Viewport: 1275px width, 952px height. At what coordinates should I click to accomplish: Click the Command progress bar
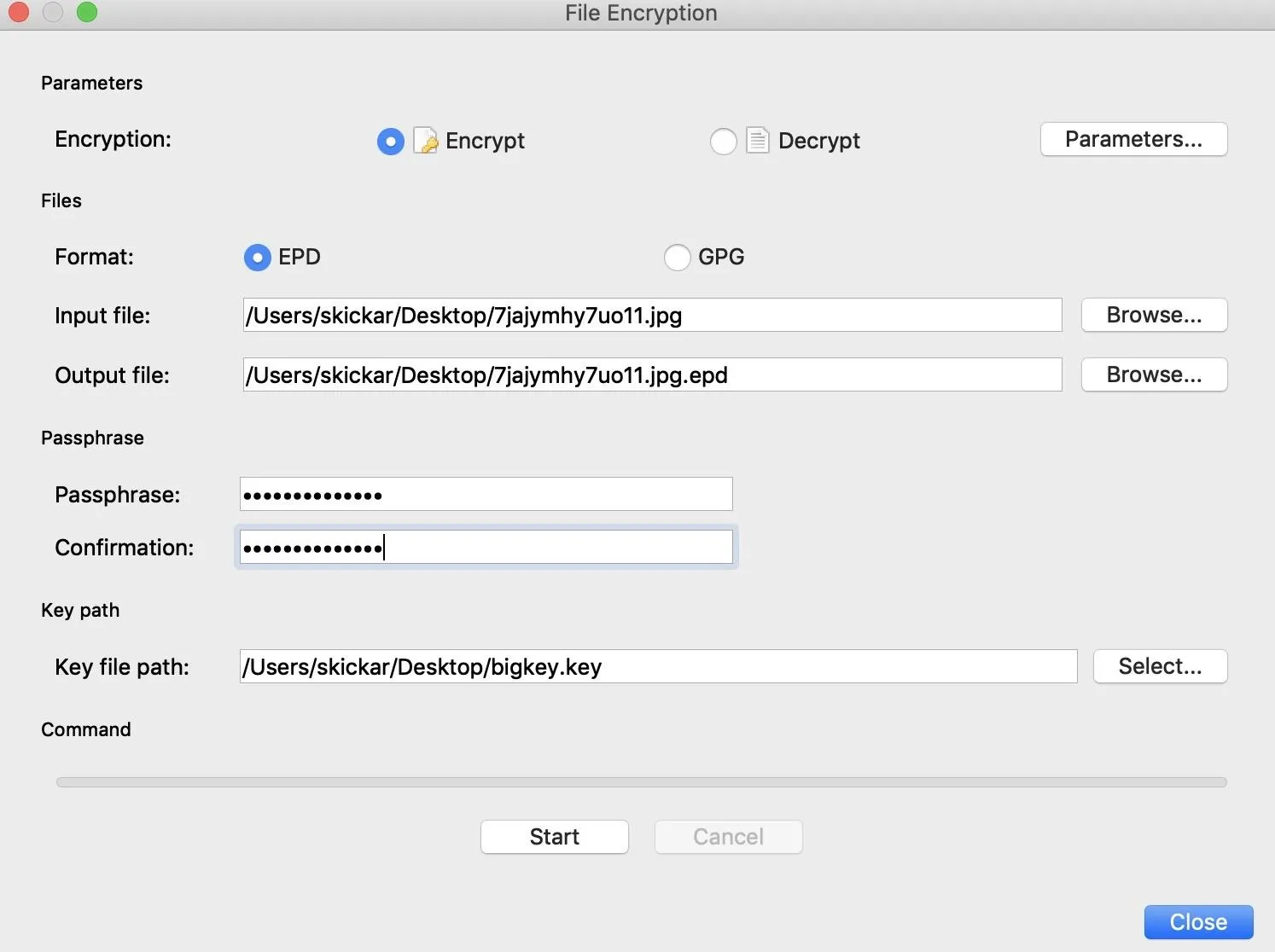pyautogui.click(x=641, y=782)
